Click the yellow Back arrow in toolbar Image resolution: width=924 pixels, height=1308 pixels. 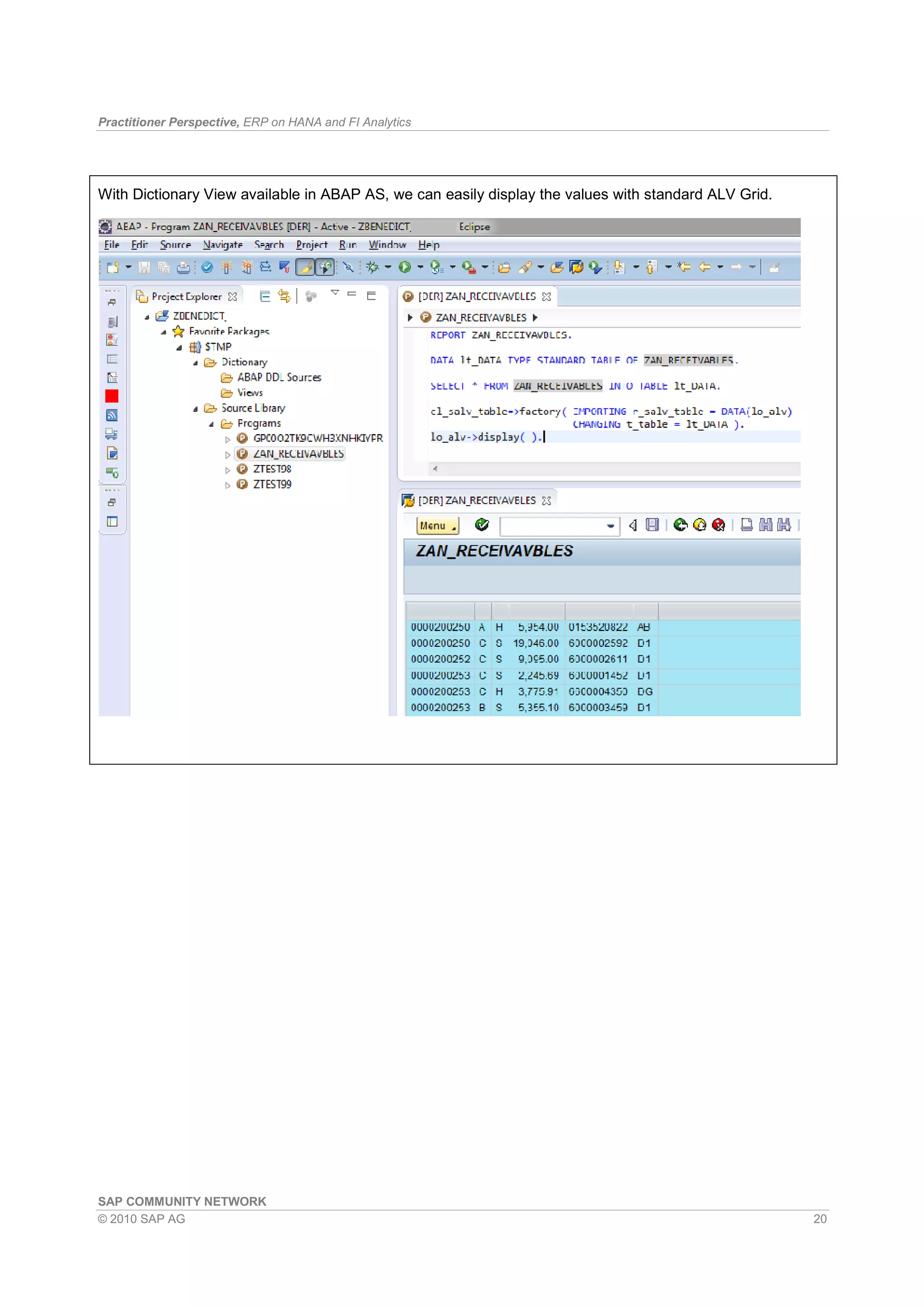click(705, 267)
